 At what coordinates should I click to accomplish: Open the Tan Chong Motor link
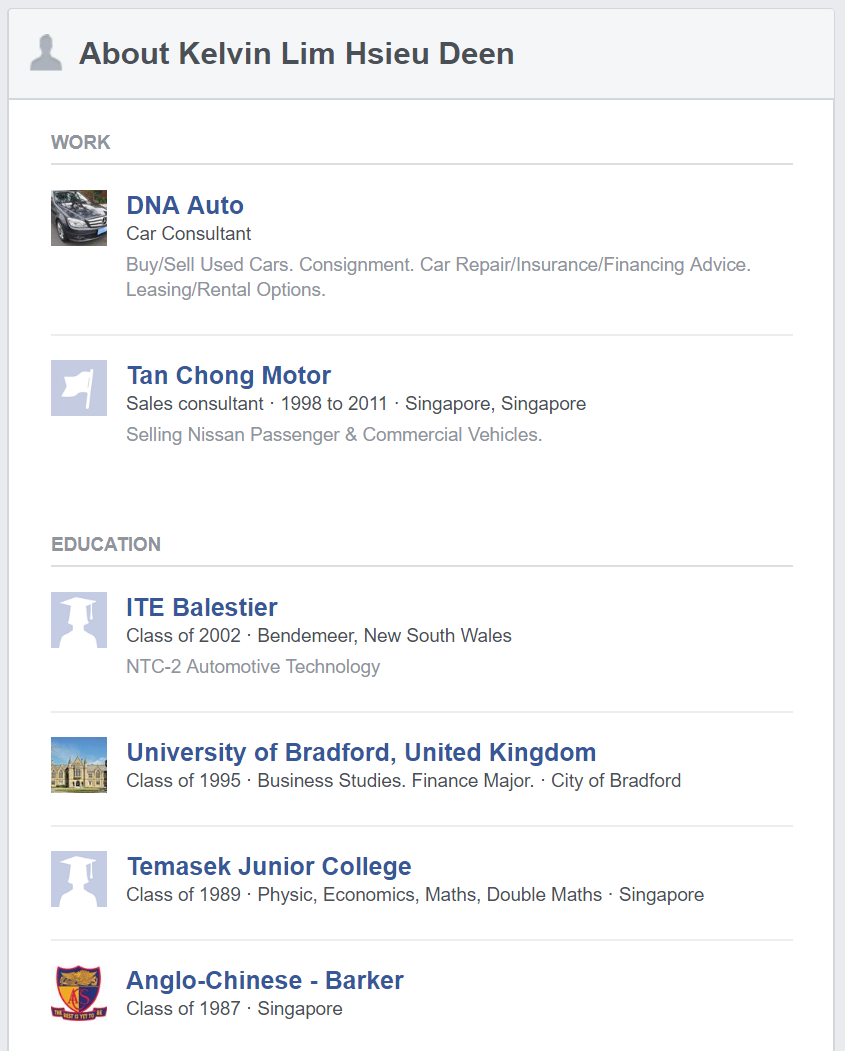coord(229,375)
